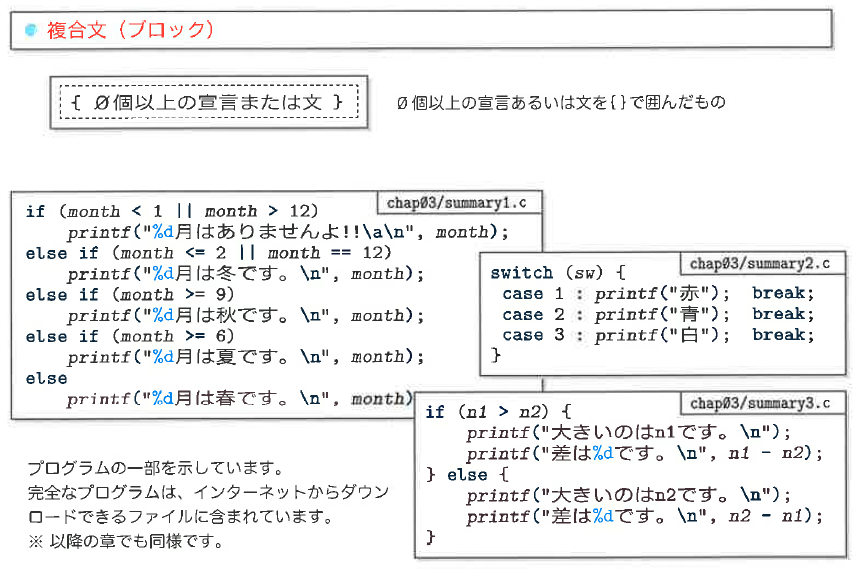Click the printf line with n1 - n2
The image size is (858, 575).
(645, 454)
